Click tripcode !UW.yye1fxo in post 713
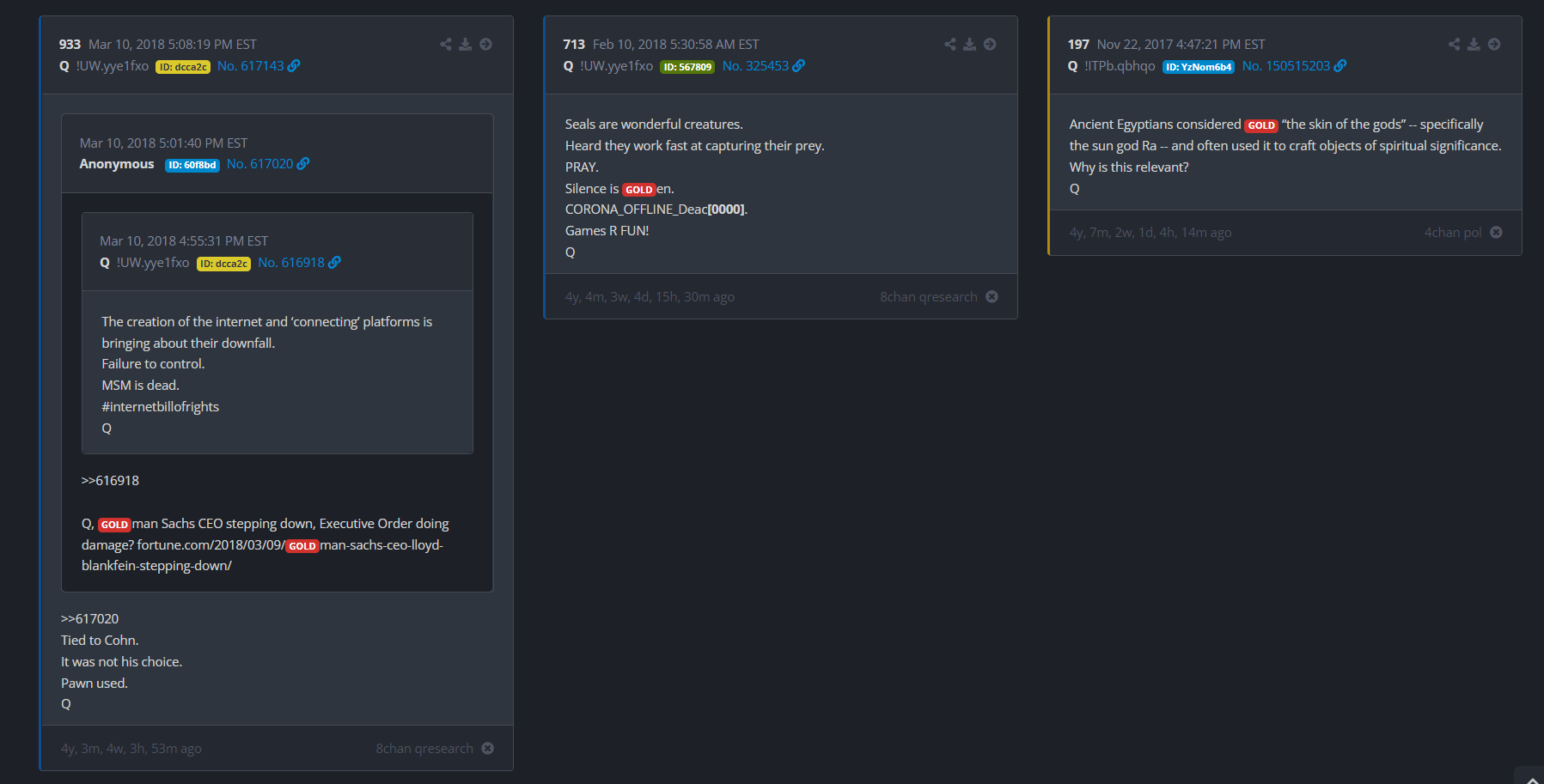The image size is (1544, 784). [x=617, y=65]
